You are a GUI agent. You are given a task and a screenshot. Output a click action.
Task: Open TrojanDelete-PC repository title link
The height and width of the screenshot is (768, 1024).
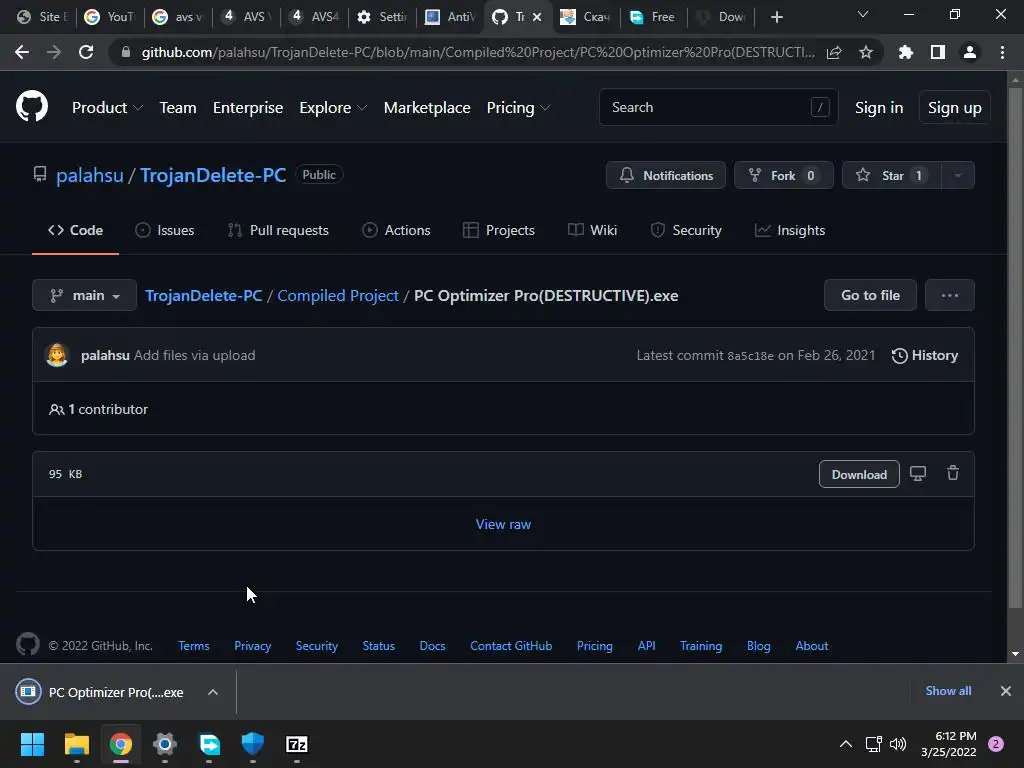213,175
